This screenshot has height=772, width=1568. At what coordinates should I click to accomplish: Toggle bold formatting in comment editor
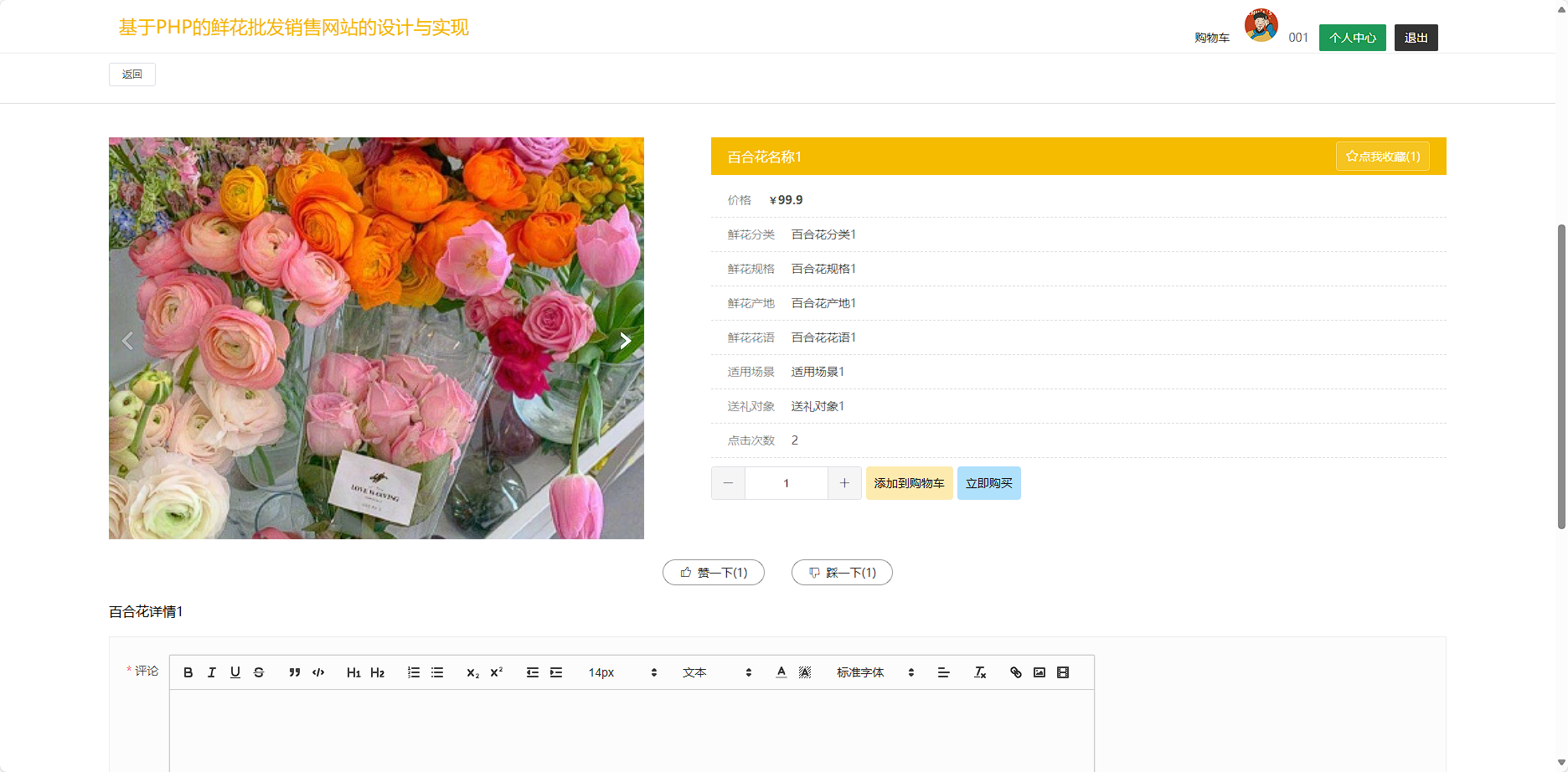[x=188, y=672]
